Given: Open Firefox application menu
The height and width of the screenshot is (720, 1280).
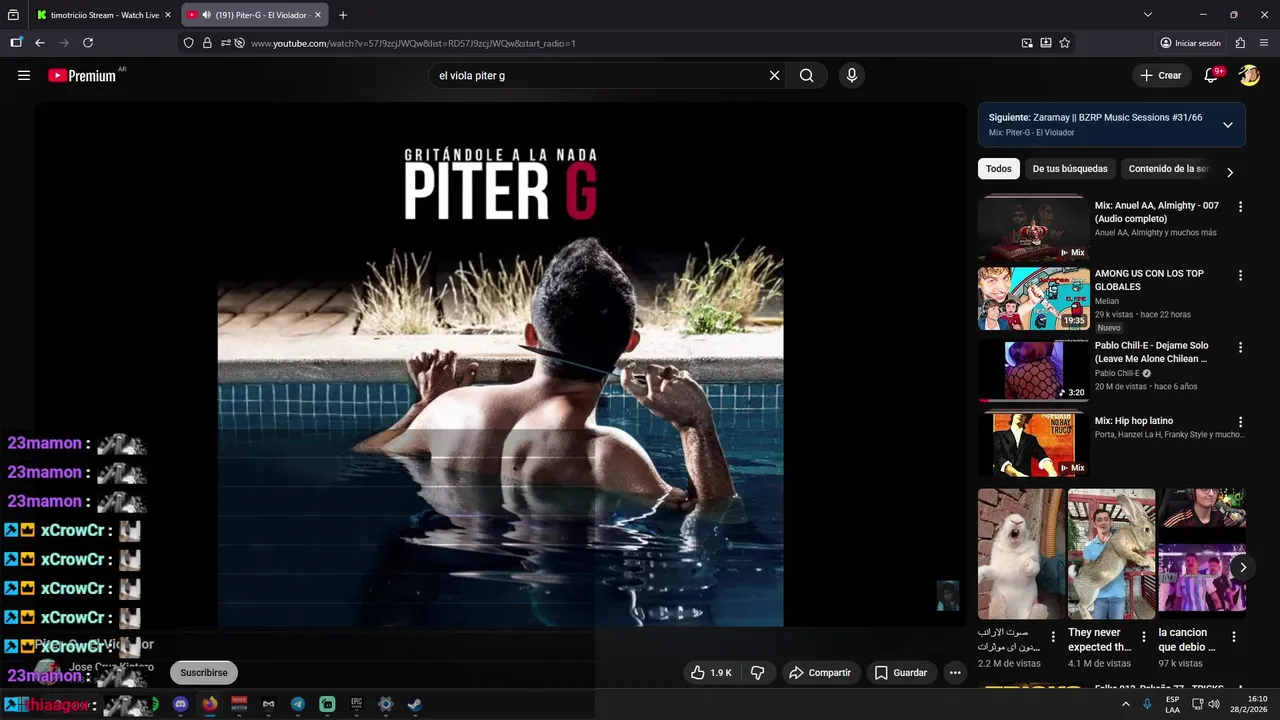Looking at the screenshot, I should 1263,43.
